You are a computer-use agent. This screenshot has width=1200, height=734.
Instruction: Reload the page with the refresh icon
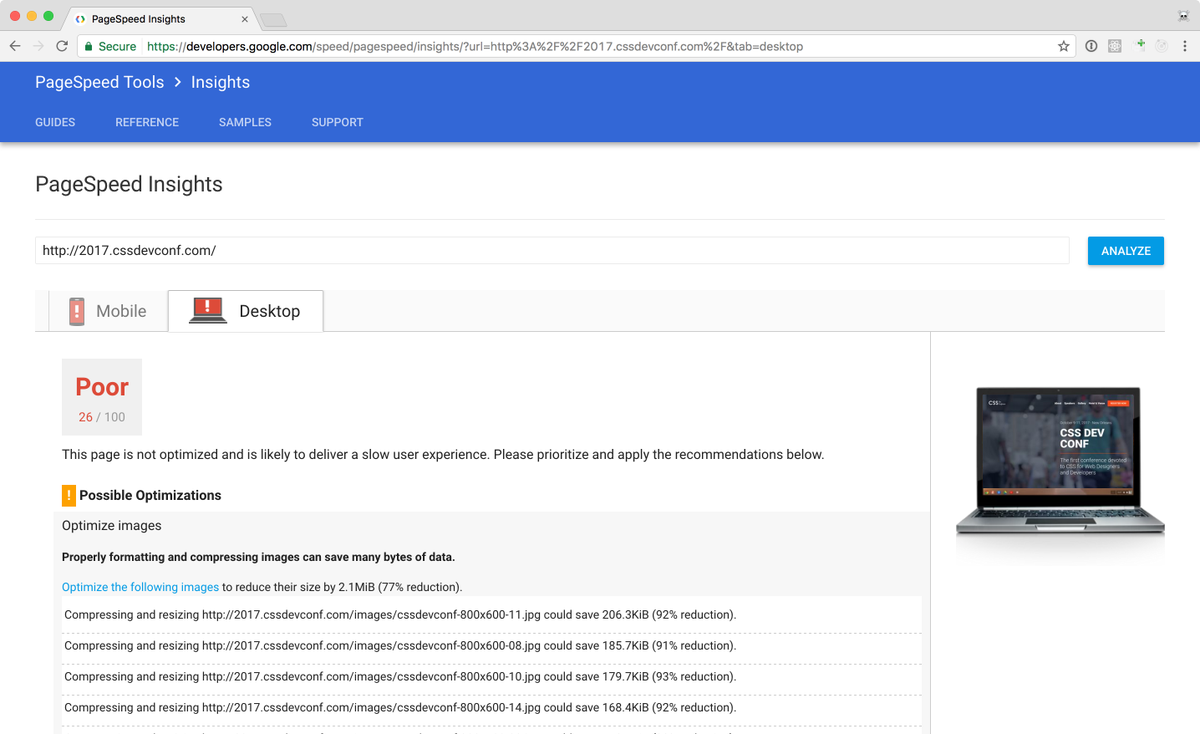click(x=62, y=46)
